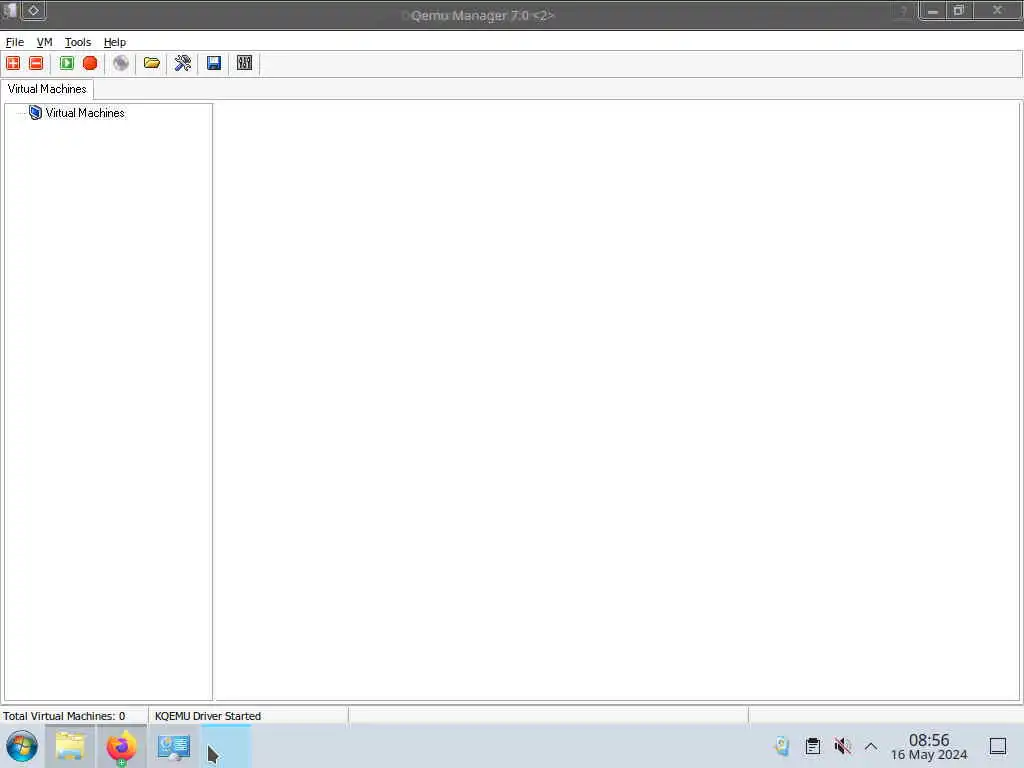Open the File menu

(x=14, y=42)
